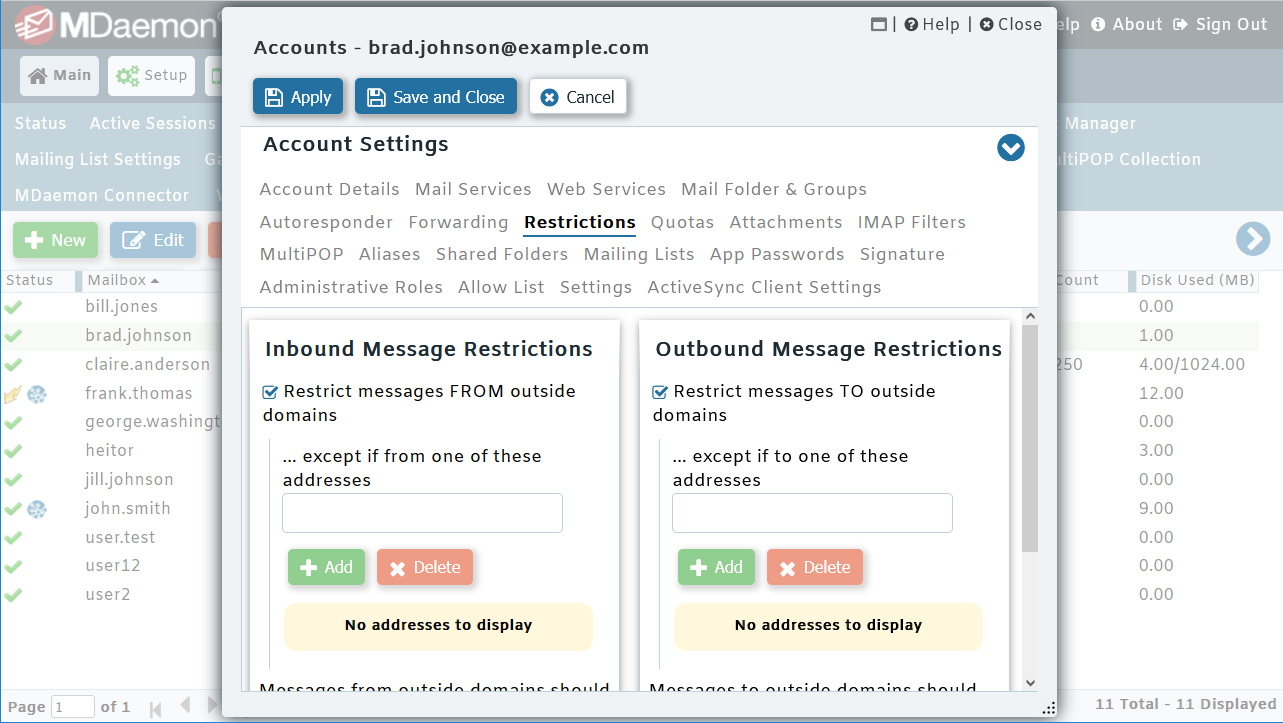The width and height of the screenshot is (1283, 723).
Task: Click the Apply button
Action: pyautogui.click(x=297, y=96)
